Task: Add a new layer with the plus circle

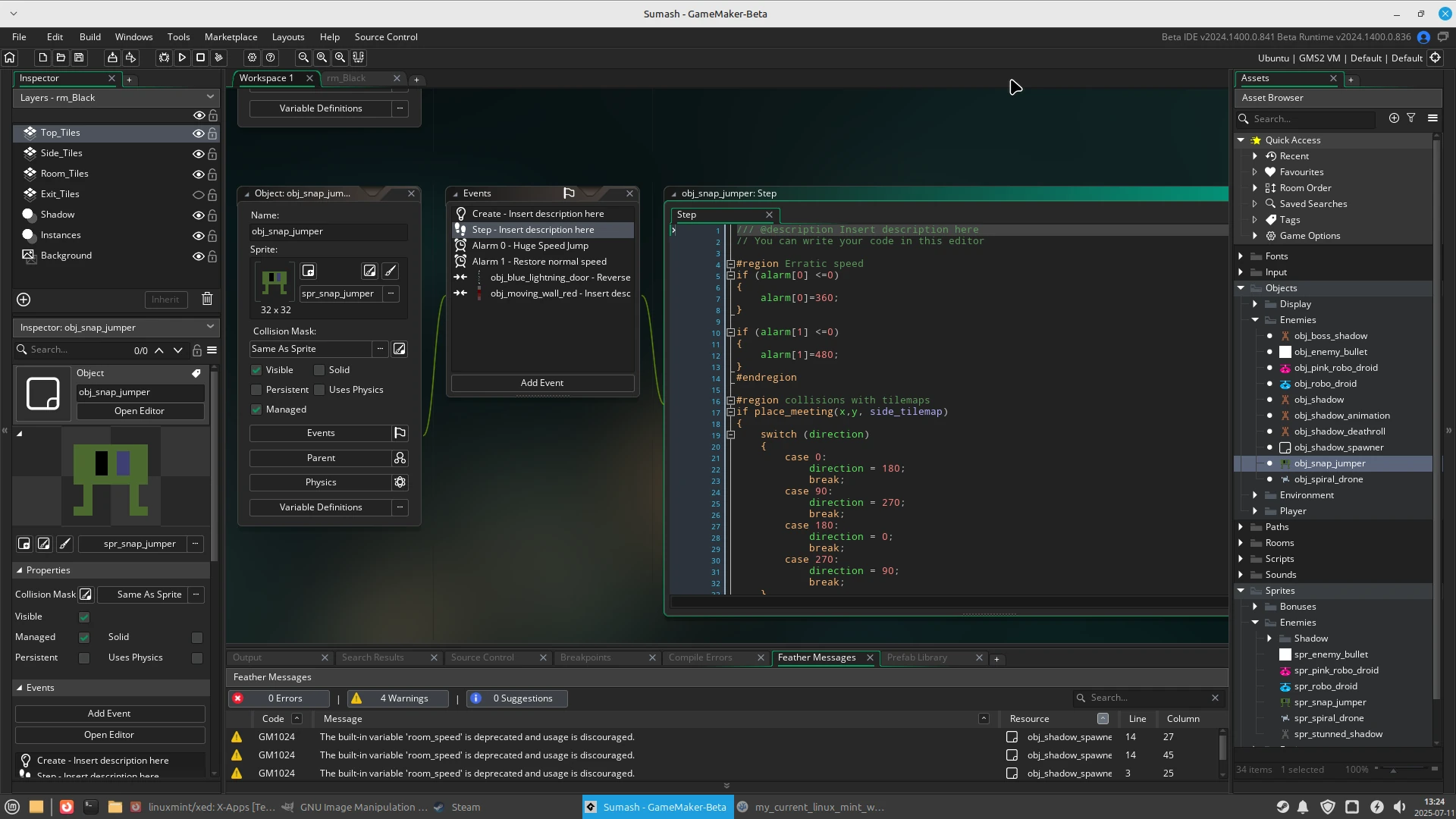Action: tap(24, 300)
